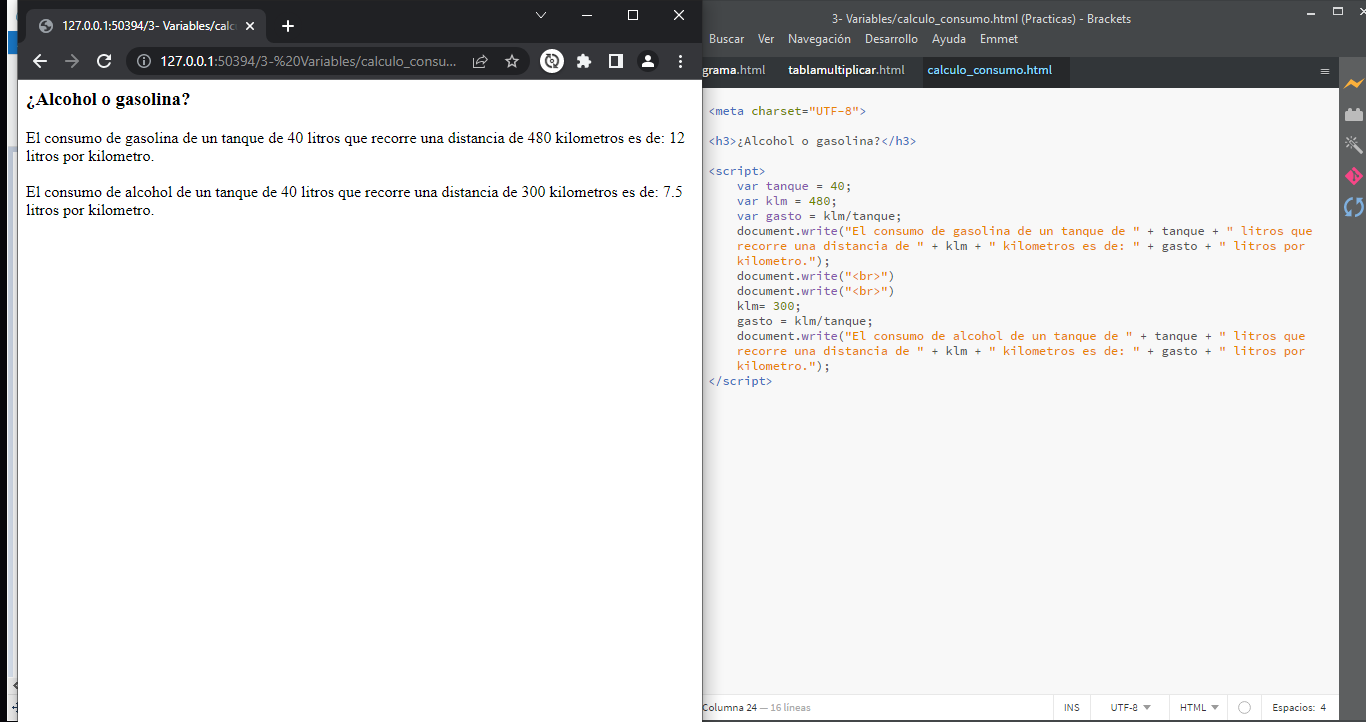Click the meta charset line in editor
This screenshot has width=1366, height=722.
pyautogui.click(x=787, y=111)
